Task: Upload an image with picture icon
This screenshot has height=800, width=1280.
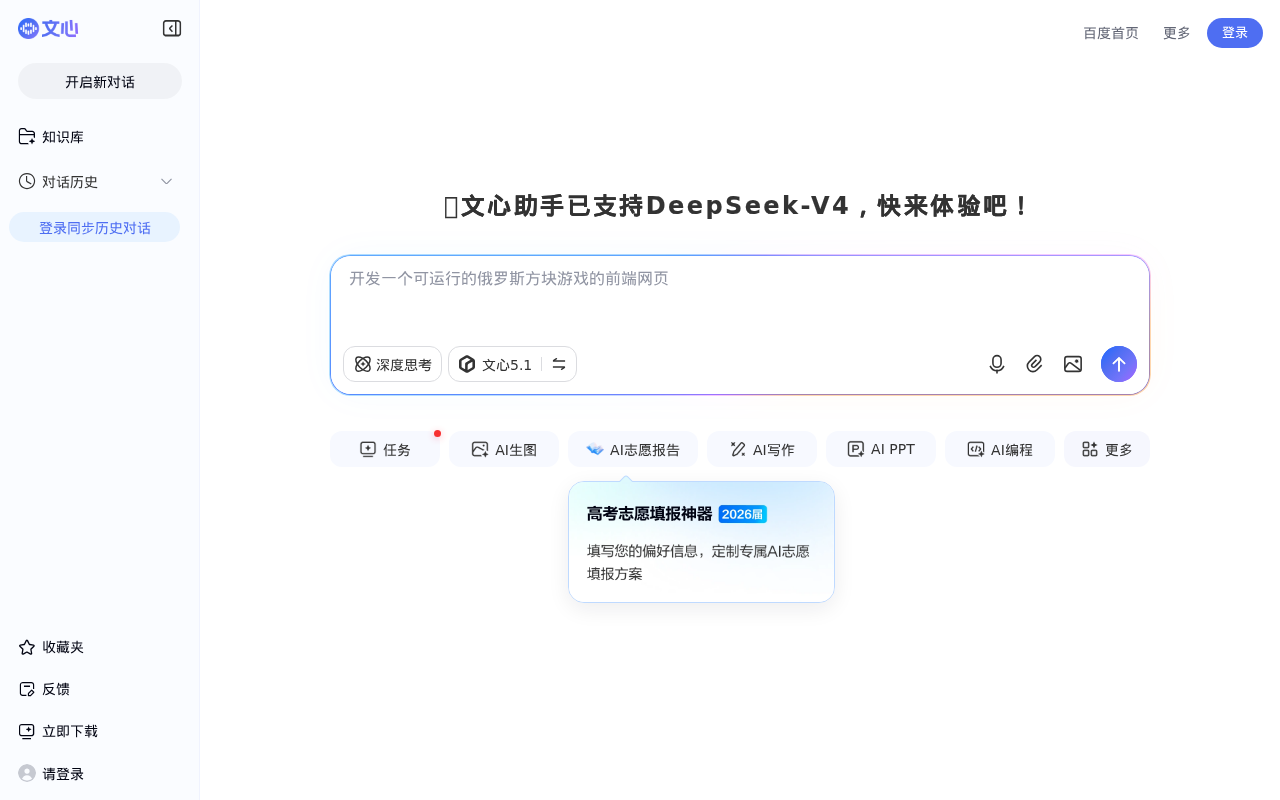Action: [1073, 364]
